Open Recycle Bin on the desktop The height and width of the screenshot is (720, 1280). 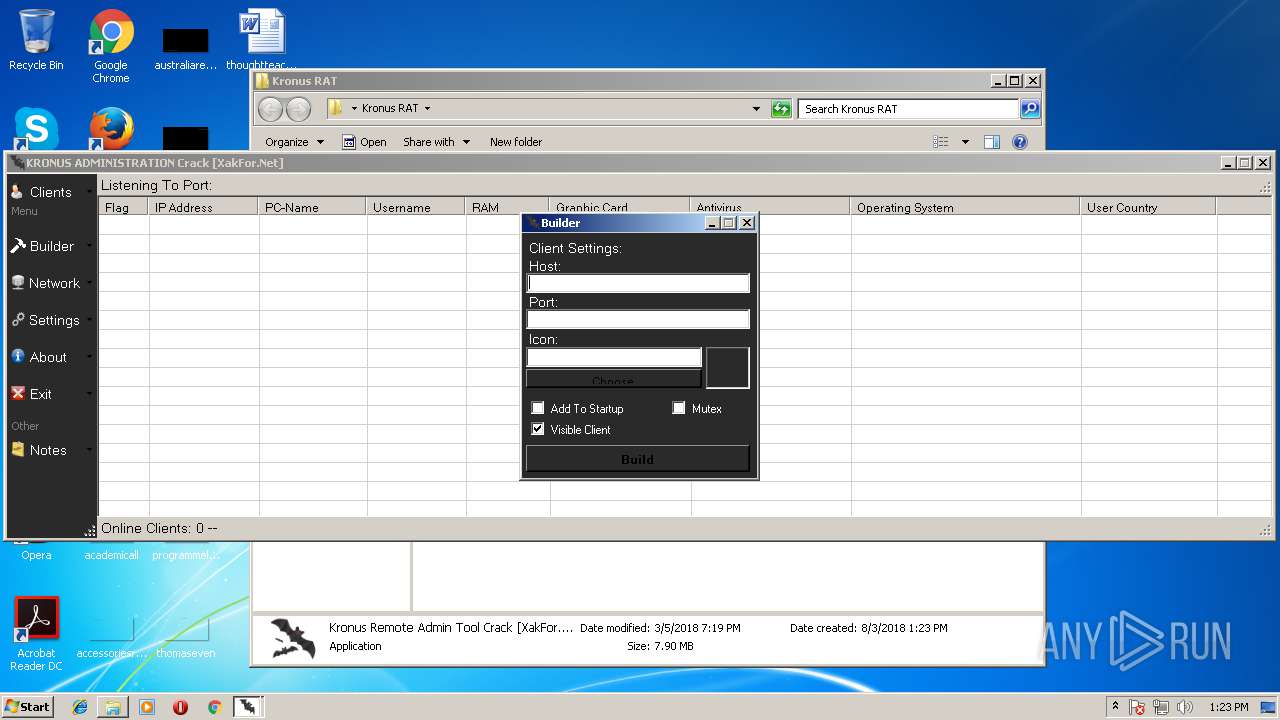tap(36, 40)
